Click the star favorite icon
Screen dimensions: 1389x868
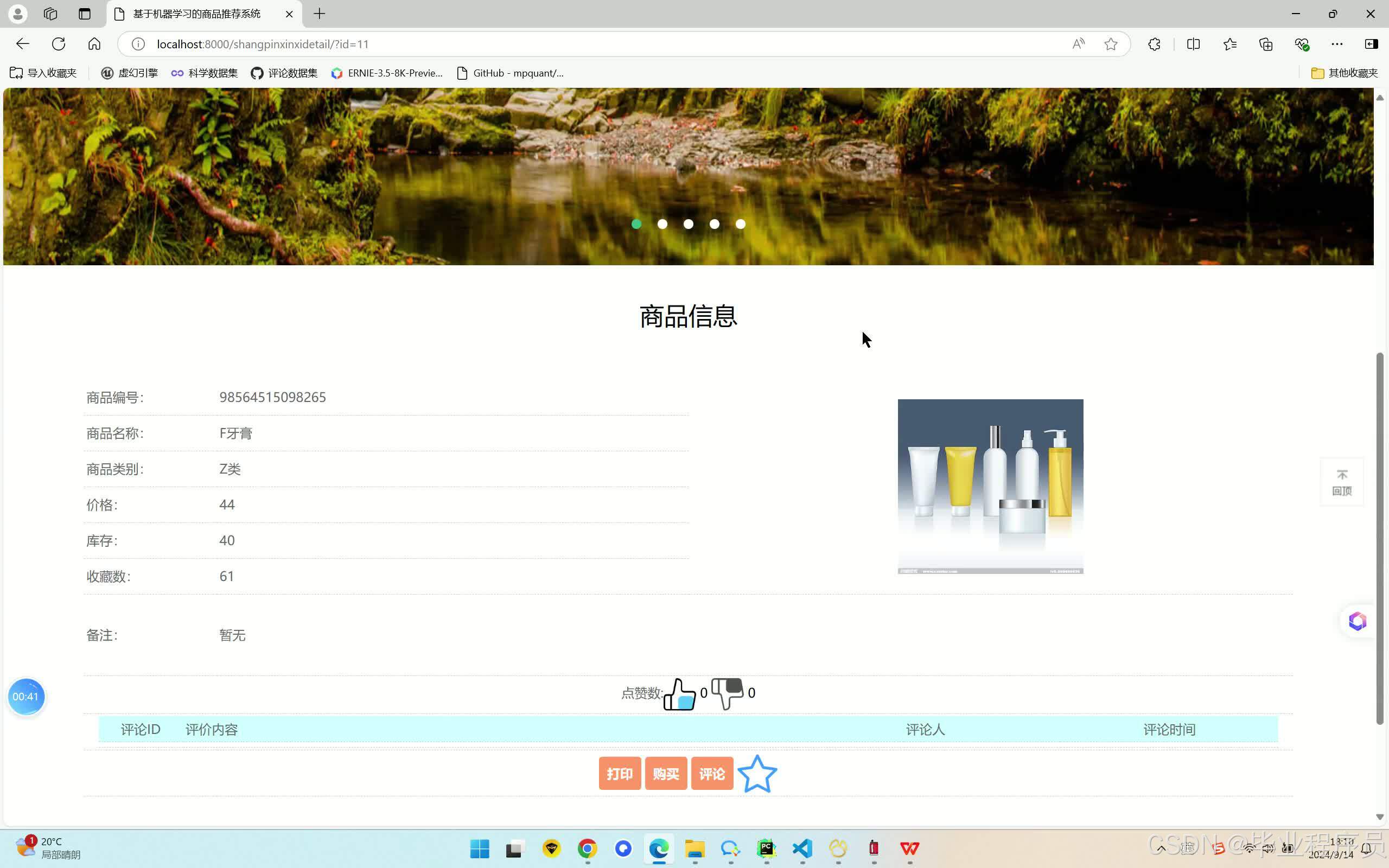pyautogui.click(x=757, y=774)
